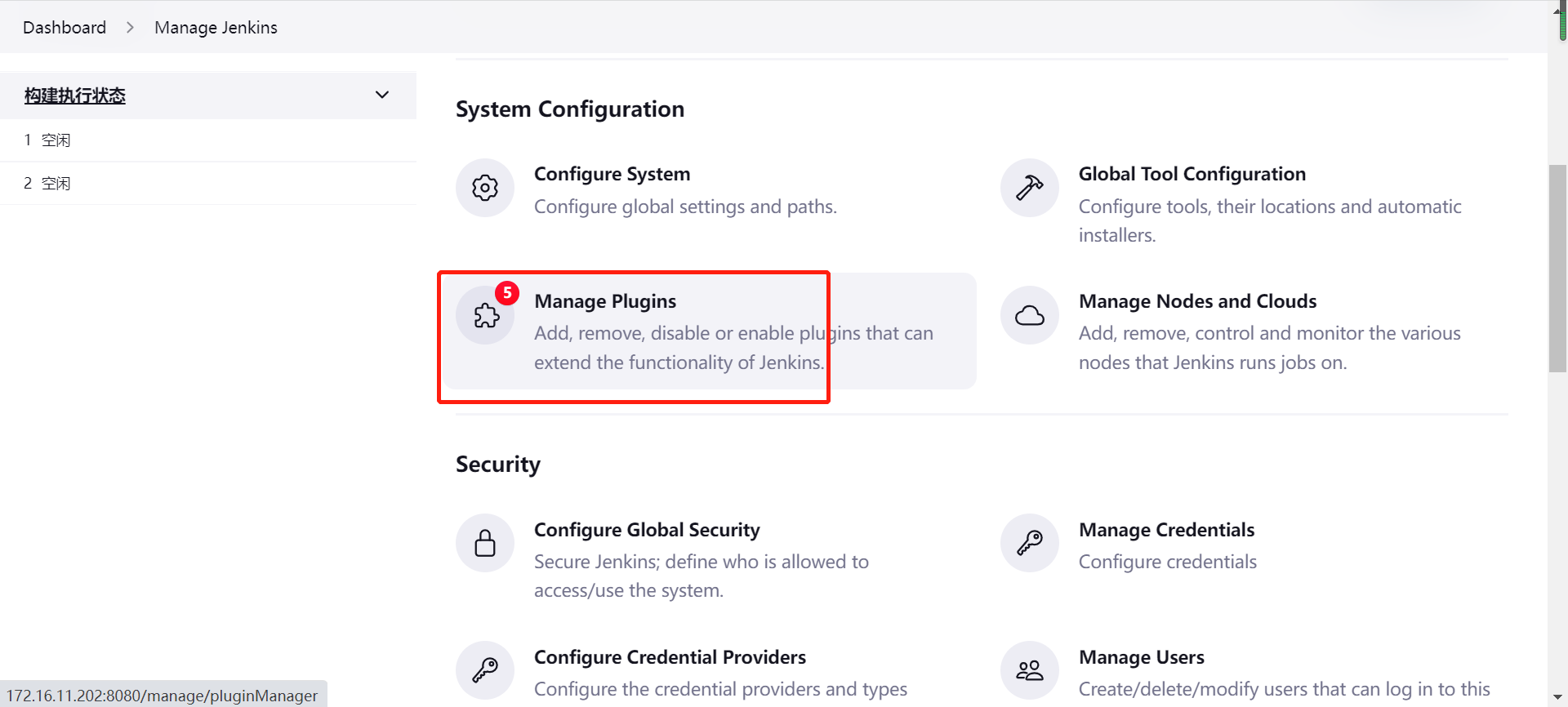Click the Manage Plugins puzzle icon

click(x=486, y=316)
